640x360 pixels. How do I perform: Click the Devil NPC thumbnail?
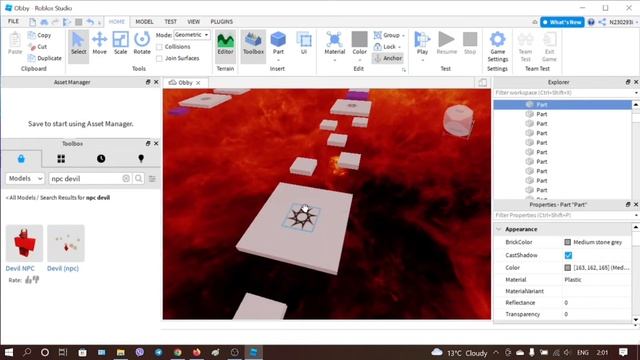[x=24, y=243]
